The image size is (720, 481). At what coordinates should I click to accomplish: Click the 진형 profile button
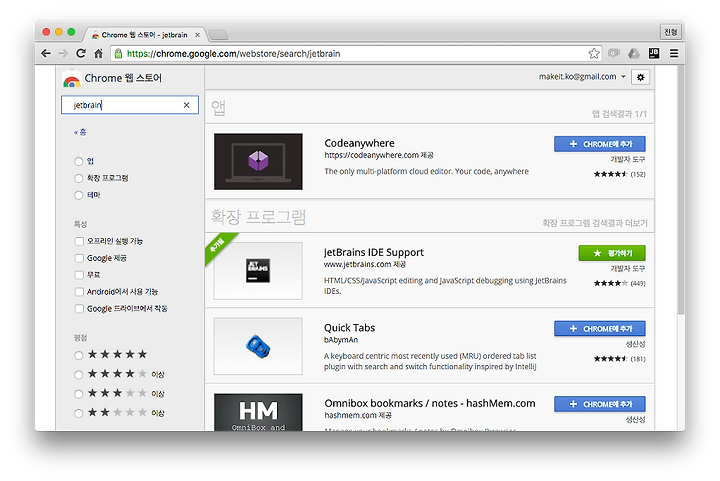click(671, 32)
